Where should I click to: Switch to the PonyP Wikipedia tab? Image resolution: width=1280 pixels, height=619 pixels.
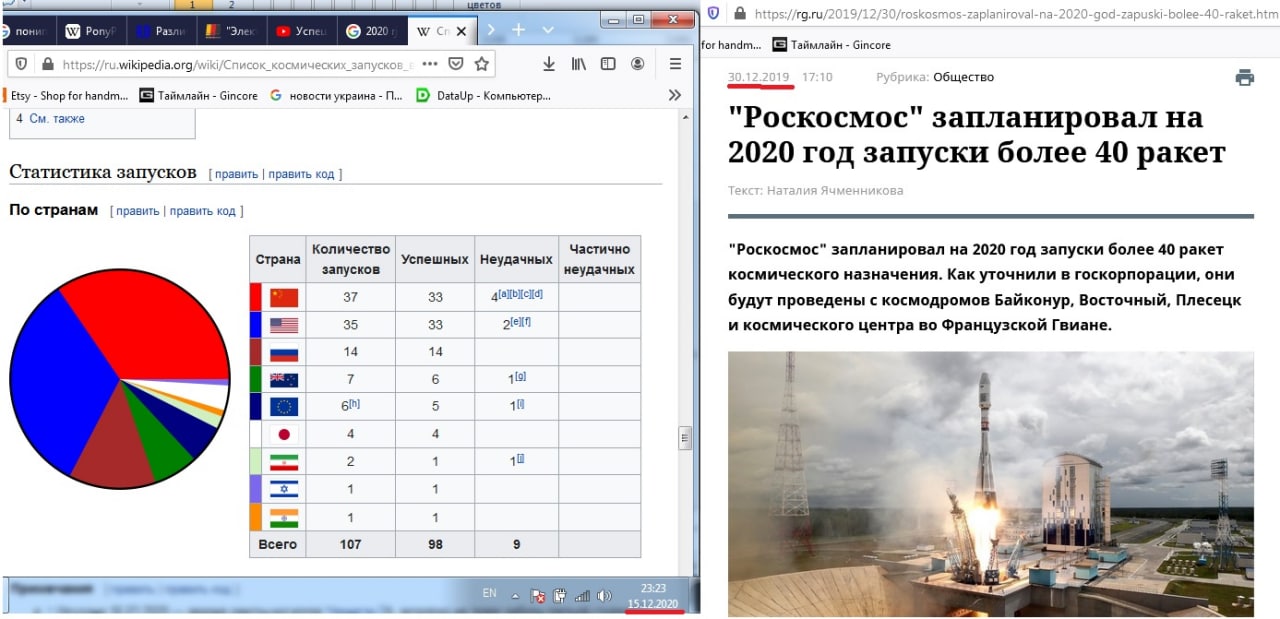(90, 31)
